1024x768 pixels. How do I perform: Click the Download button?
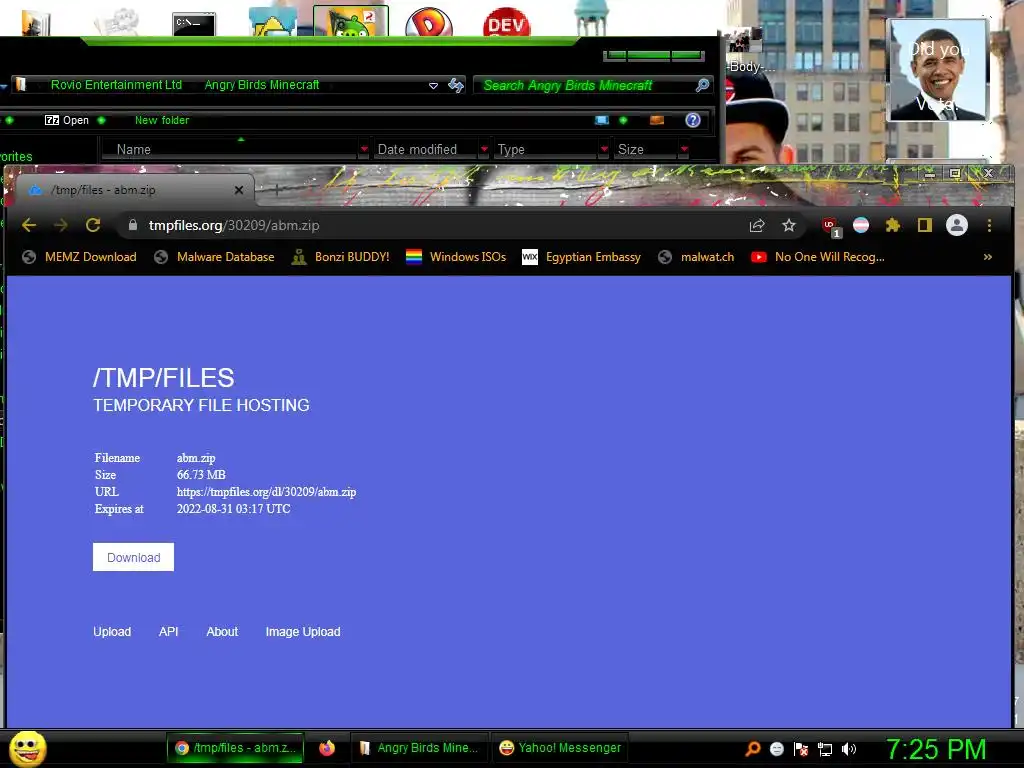click(133, 557)
